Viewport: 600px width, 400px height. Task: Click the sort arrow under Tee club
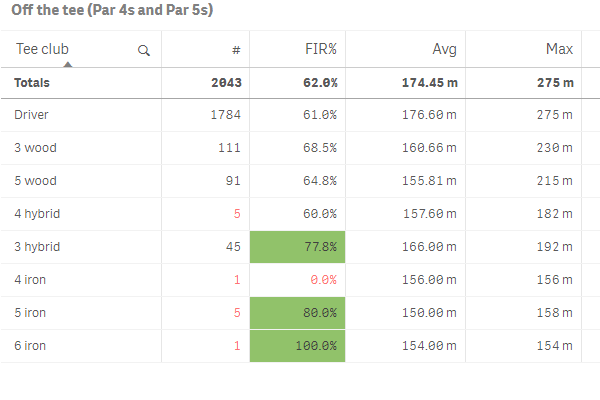(68, 64)
